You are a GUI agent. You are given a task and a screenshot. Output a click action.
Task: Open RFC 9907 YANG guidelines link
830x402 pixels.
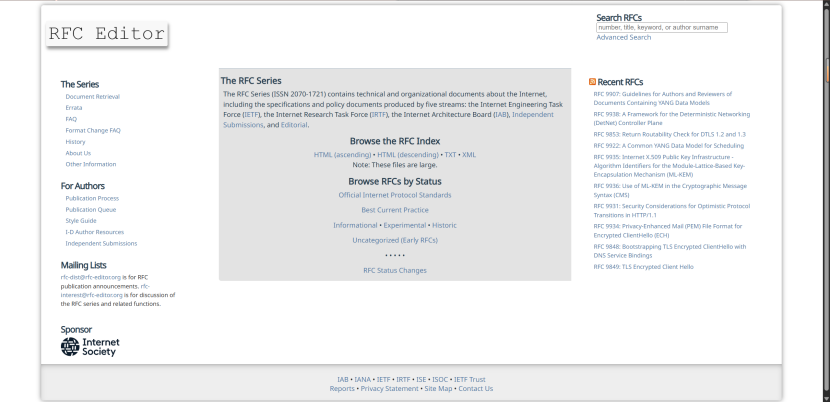coord(663,98)
